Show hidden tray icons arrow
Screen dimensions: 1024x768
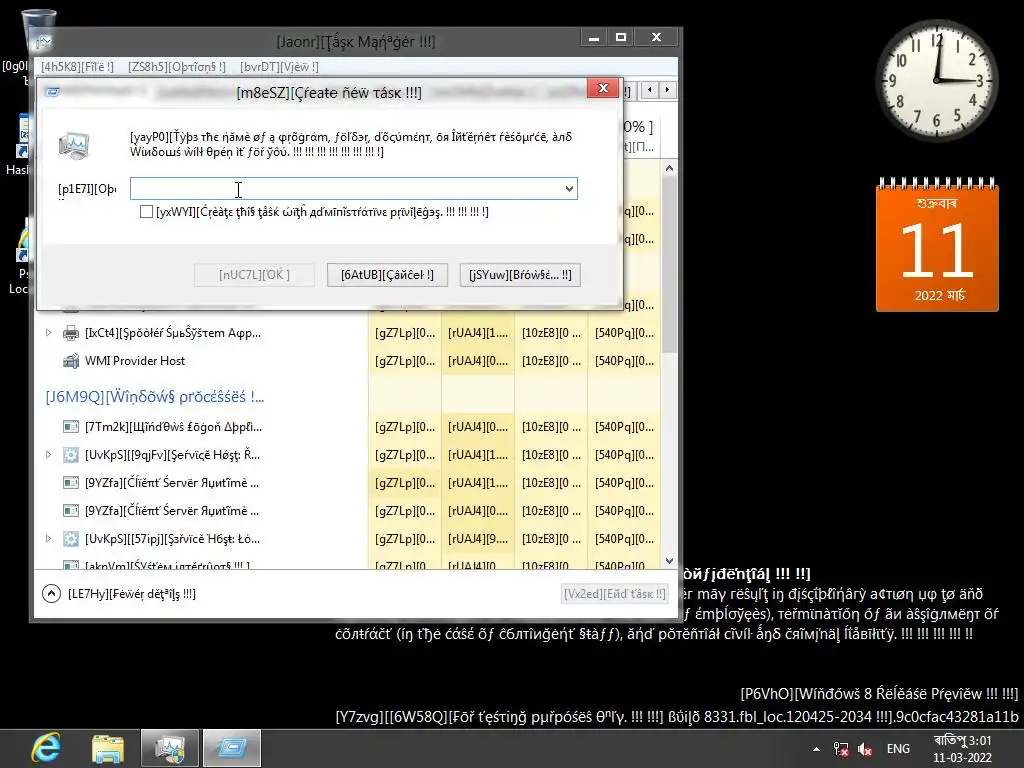click(x=816, y=749)
